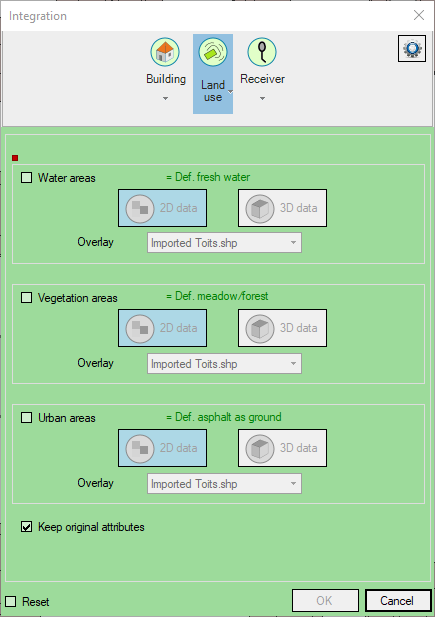Screen dimensions: 435x617
Task: Expand the arrow below Building
Action: (x=166, y=98)
